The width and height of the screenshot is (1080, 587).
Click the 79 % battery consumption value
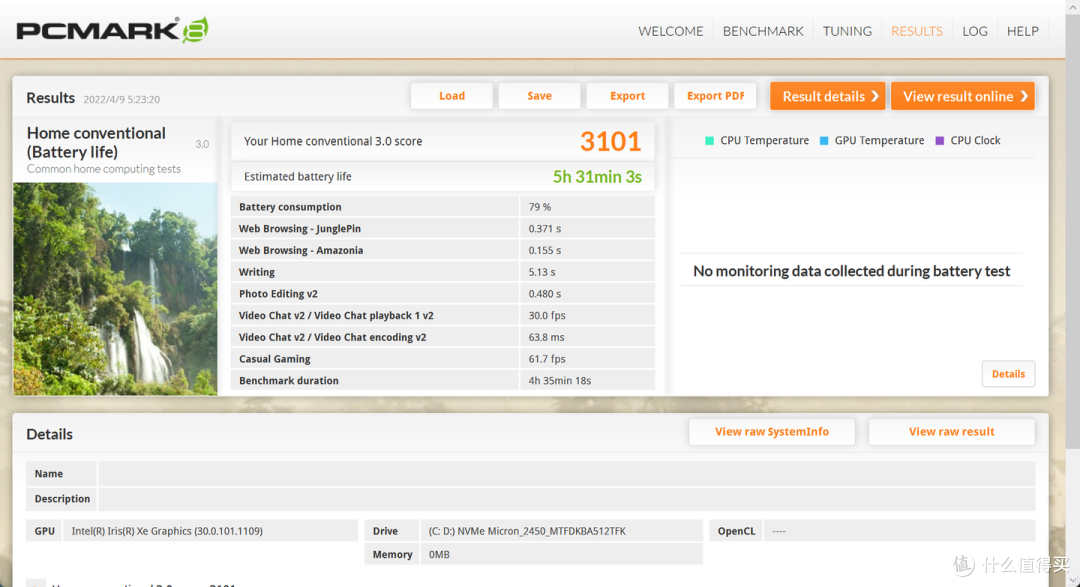point(540,207)
